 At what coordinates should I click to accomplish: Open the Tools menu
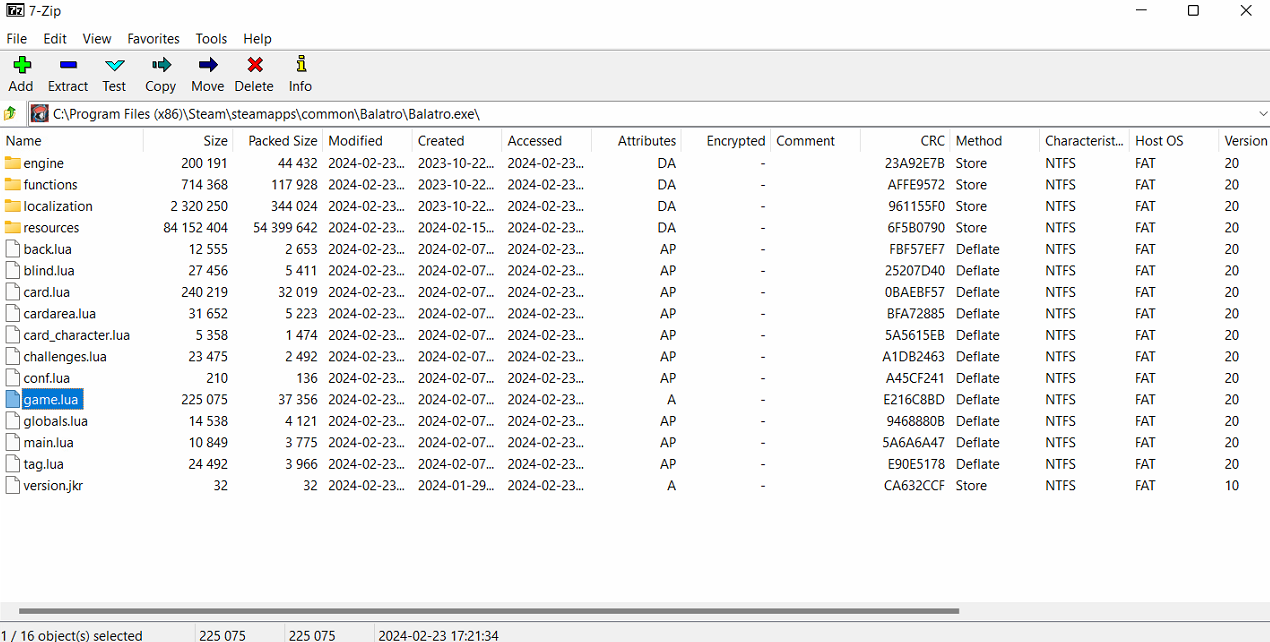pos(211,39)
